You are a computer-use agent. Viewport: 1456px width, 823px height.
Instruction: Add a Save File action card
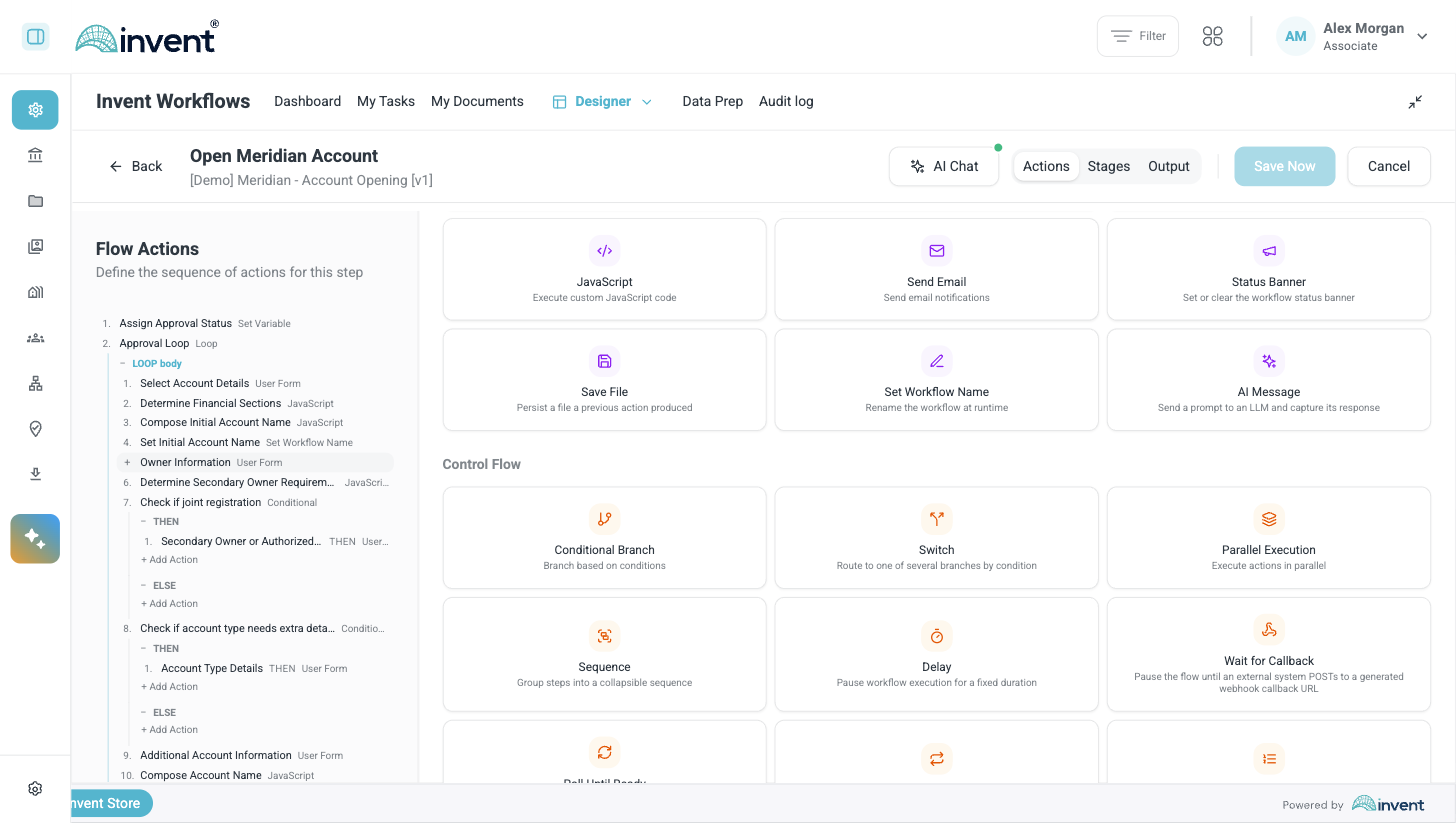coord(604,380)
